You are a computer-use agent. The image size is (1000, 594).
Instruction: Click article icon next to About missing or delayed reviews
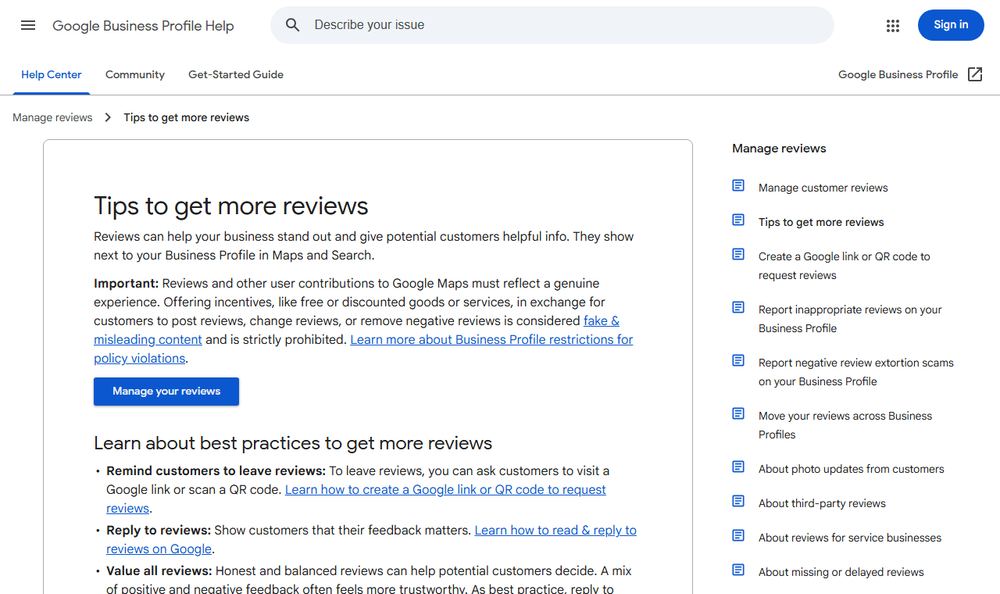[x=738, y=570]
